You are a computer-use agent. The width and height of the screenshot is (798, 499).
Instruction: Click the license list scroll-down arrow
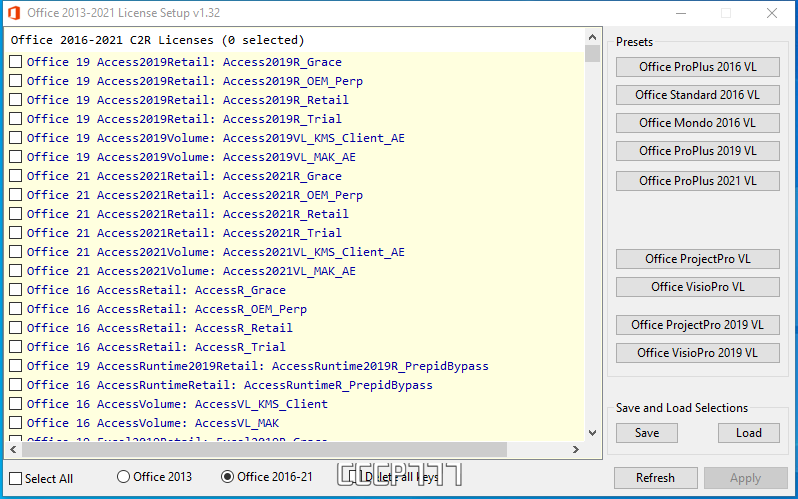[593, 433]
